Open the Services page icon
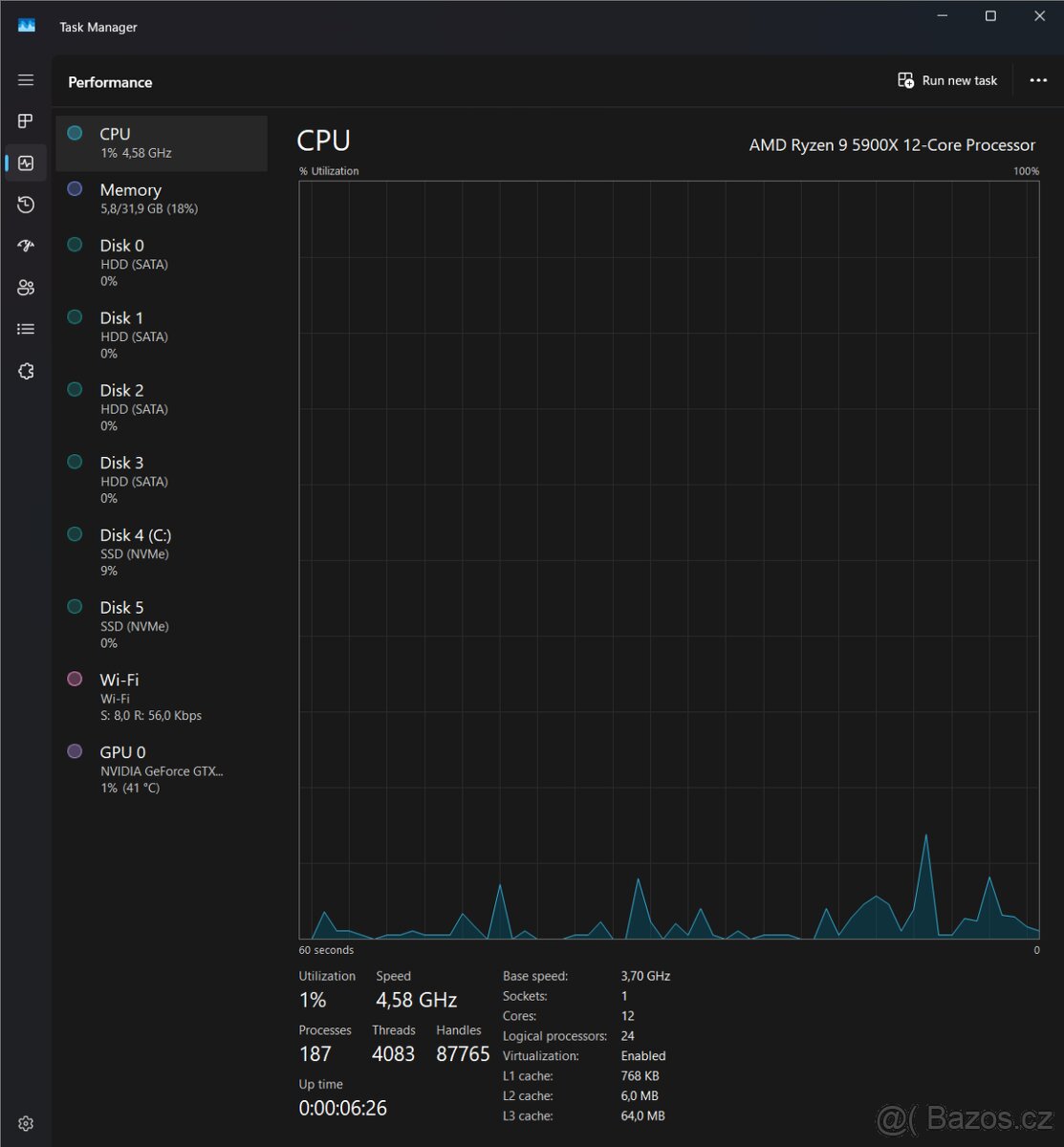Screen dimensions: 1064x1147 pyautogui.click(x=25, y=370)
